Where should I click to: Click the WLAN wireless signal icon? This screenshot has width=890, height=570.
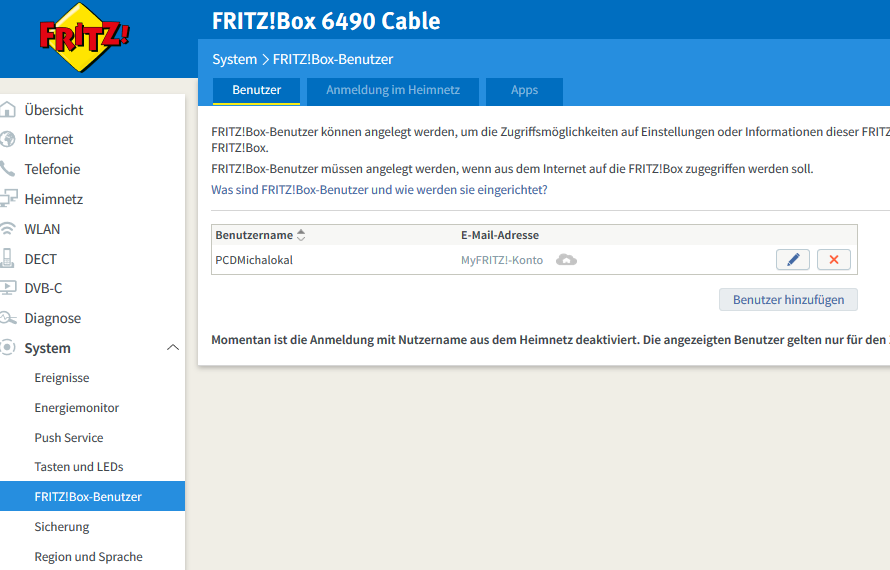(8, 229)
